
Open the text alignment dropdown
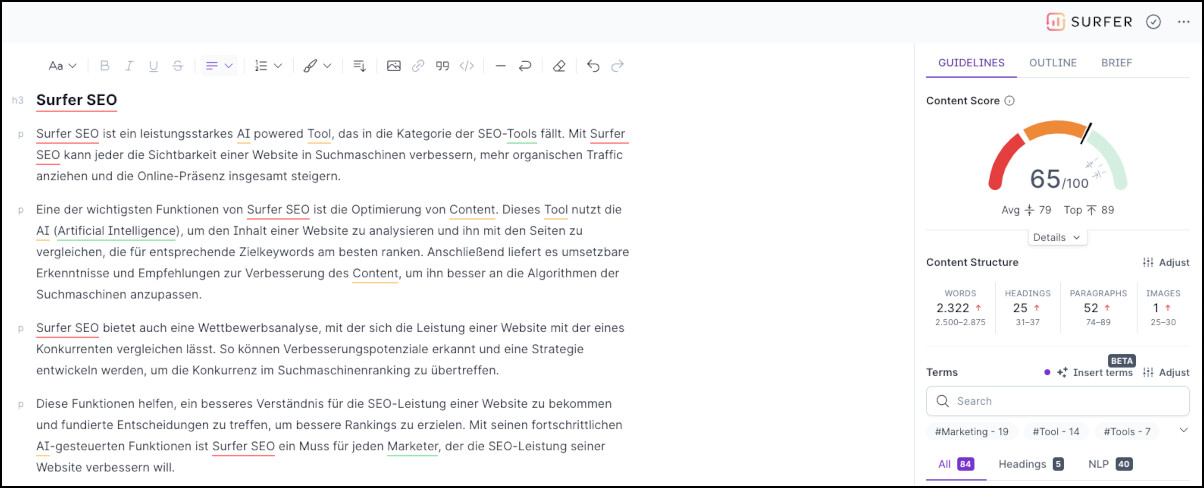(219, 66)
